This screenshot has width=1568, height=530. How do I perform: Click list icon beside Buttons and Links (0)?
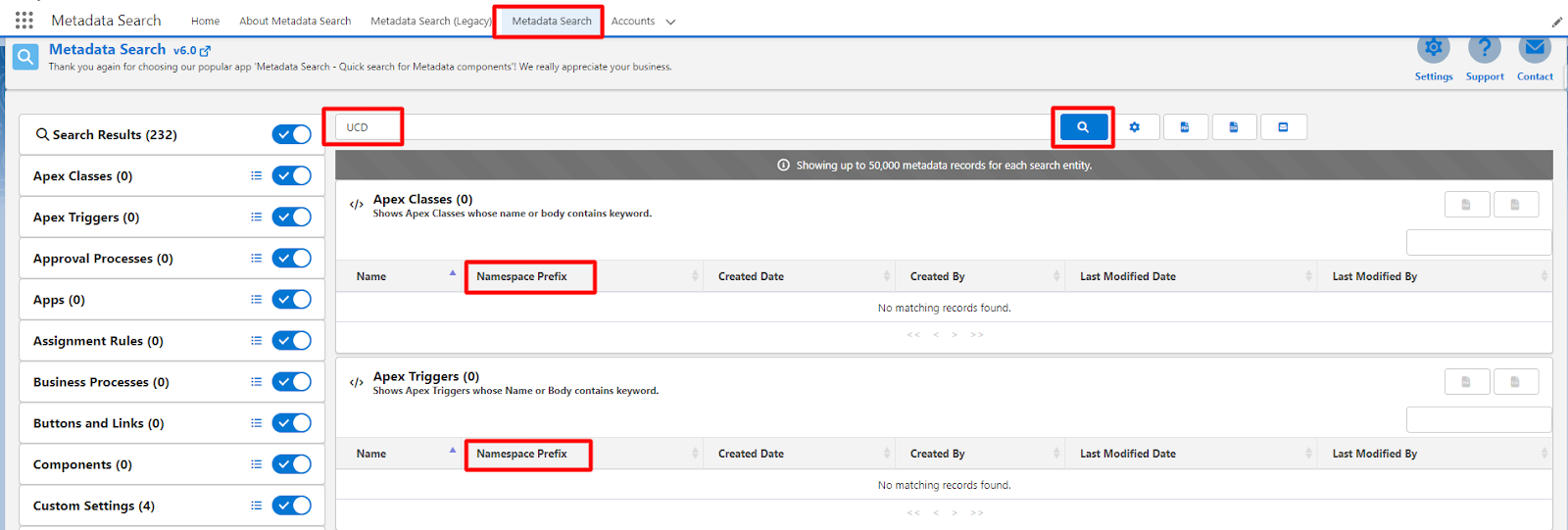click(256, 423)
